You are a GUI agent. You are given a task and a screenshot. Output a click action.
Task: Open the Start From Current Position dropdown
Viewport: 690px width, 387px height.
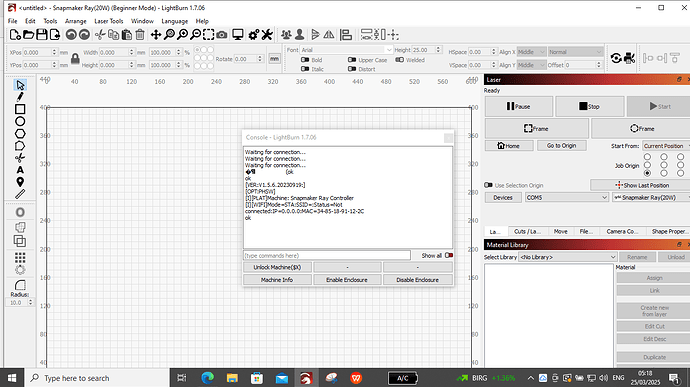[x=666, y=146]
